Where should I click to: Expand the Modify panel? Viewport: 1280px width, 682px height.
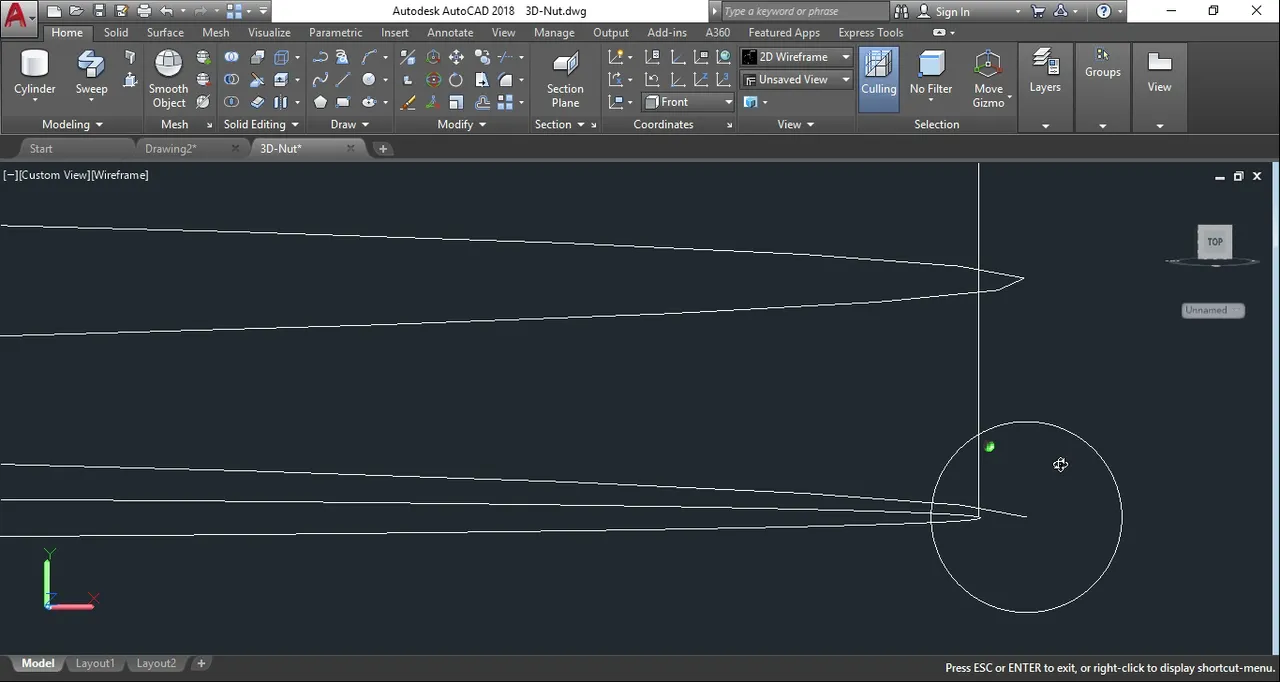pyautogui.click(x=461, y=124)
